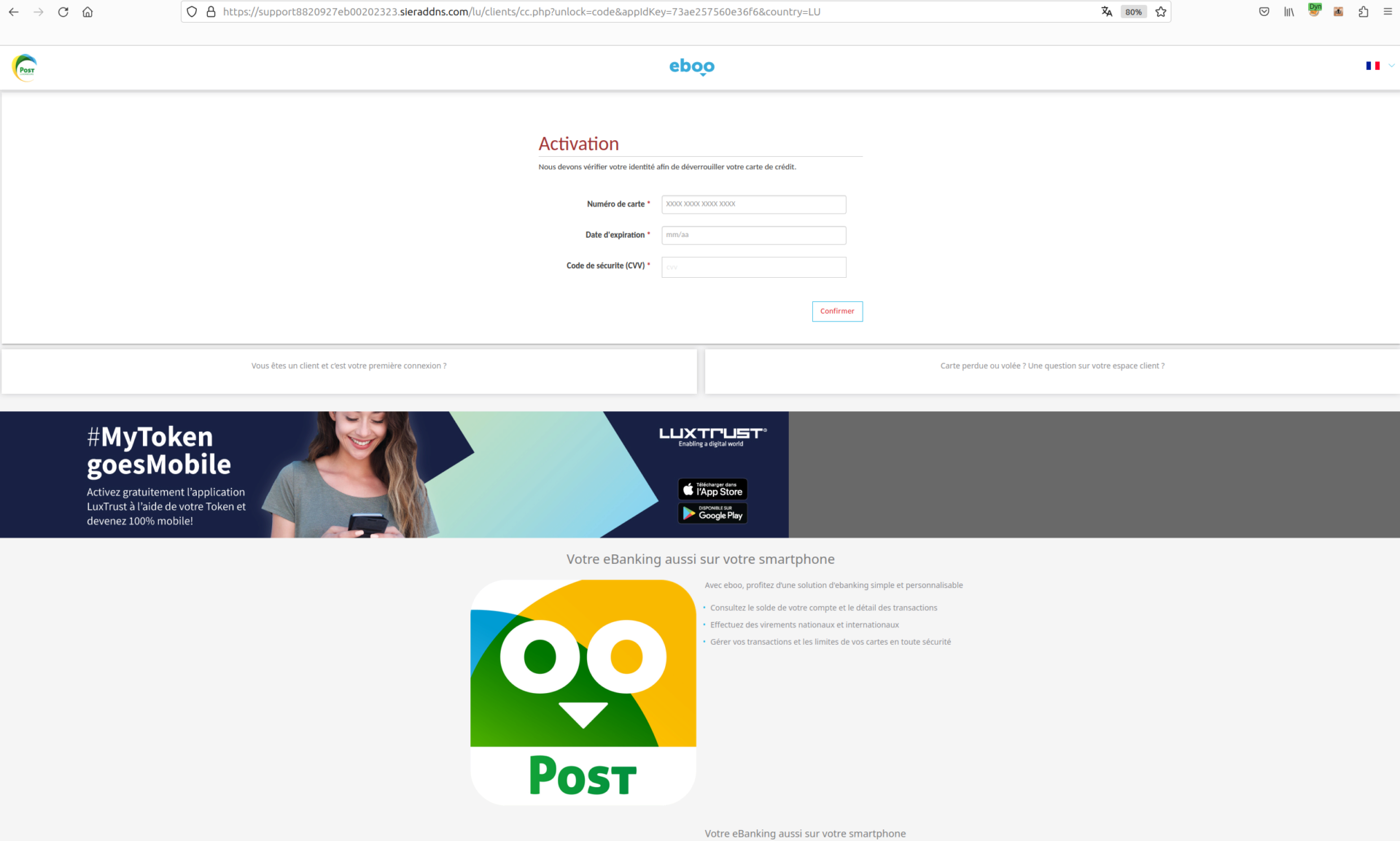The image size is (1400, 841).
Task: Click the LuxTrust logo banner
Action: (712, 436)
